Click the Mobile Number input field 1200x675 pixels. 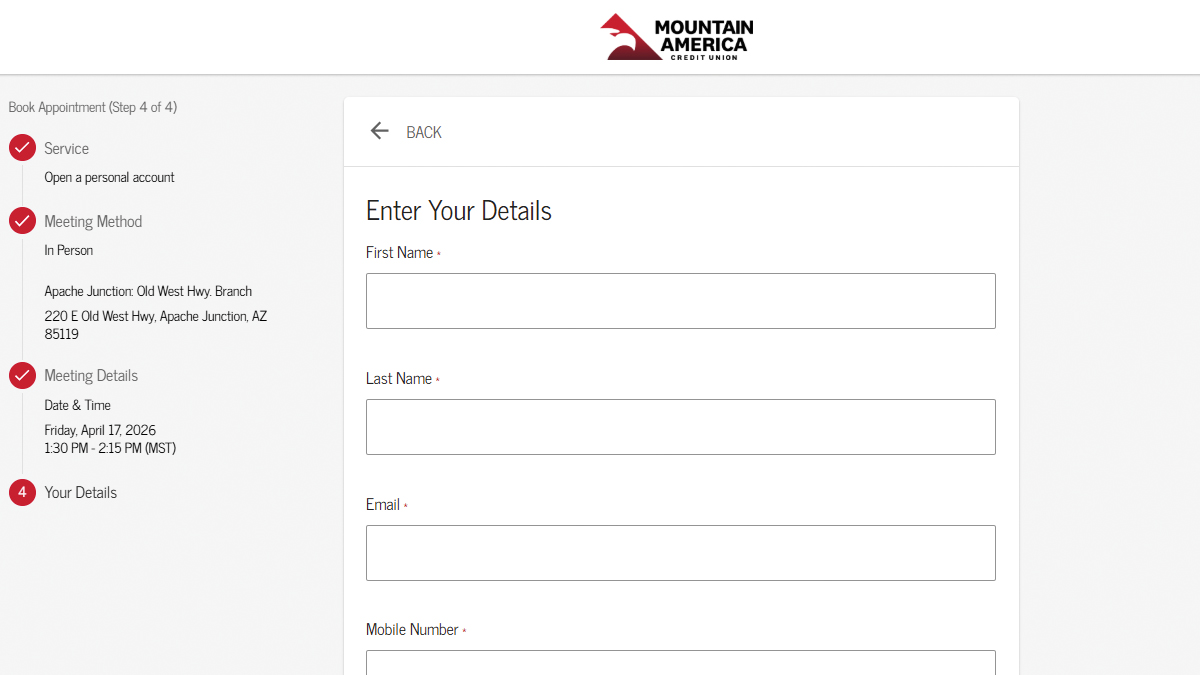tap(680, 663)
